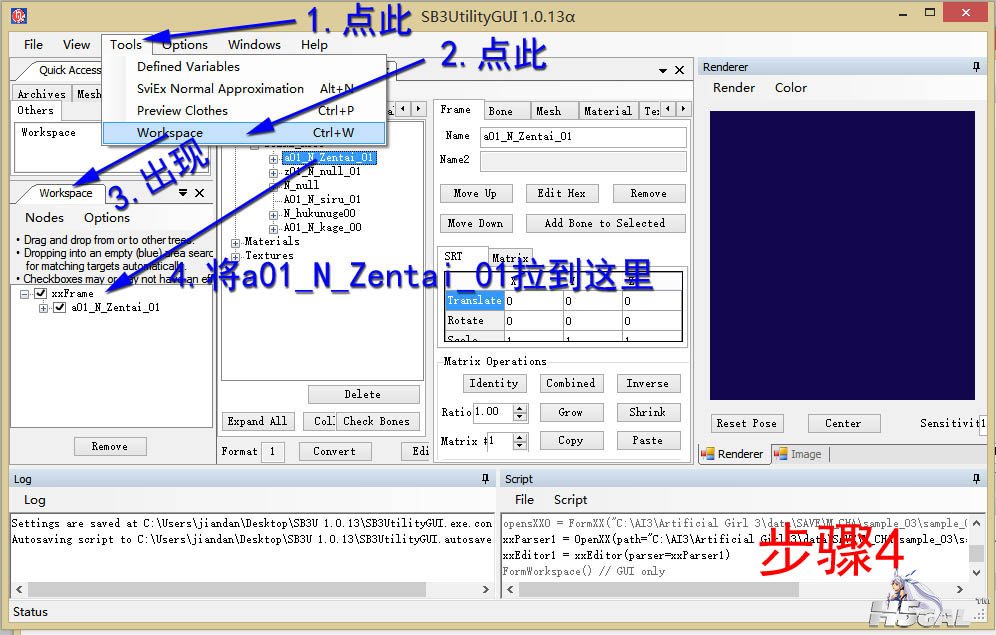Expand the highlighted a01_N_Zentai_01 in the object tree
This screenshot has width=996, height=635.
click(273, 159)
